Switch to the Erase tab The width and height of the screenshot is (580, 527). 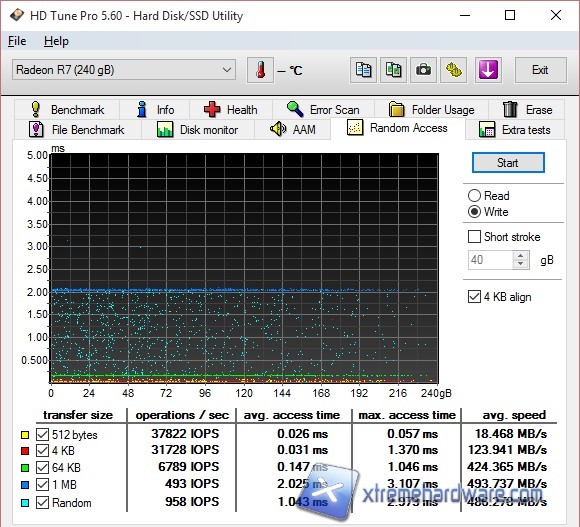pyautogui.click(x=527, y=110)
